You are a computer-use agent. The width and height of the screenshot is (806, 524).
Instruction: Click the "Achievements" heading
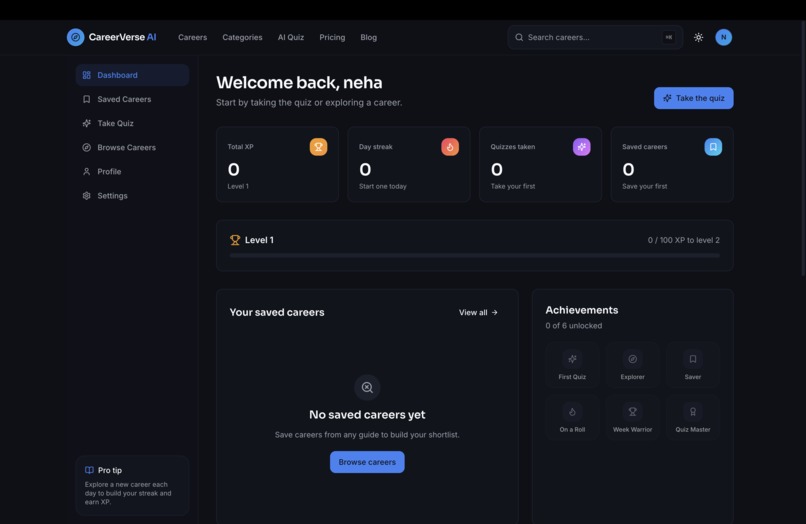coord(581,310)
